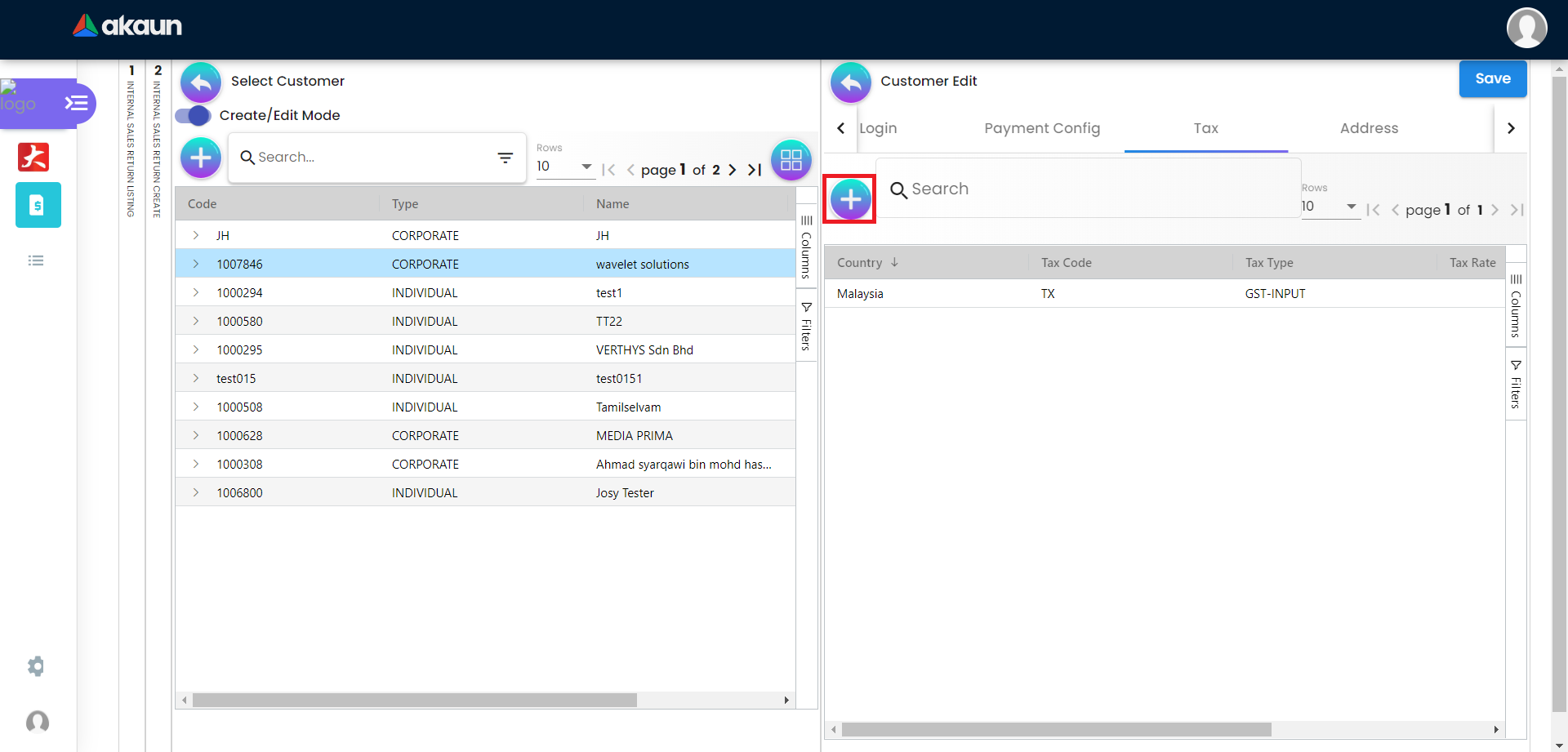Click the back arrow beside Customer Edit

pos(850,82)
